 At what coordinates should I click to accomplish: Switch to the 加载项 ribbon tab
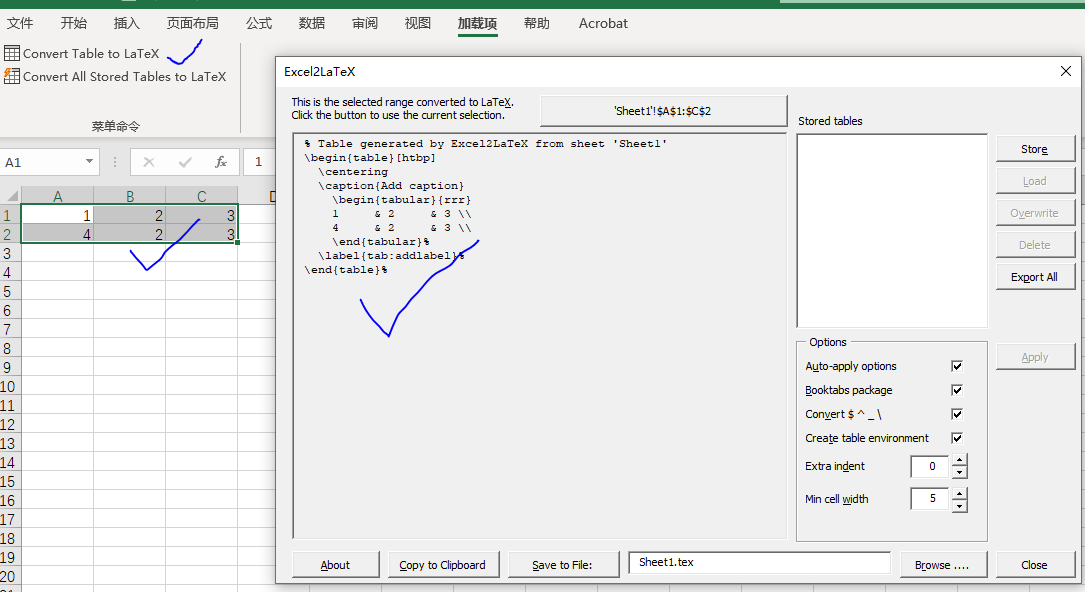point(477,23)
